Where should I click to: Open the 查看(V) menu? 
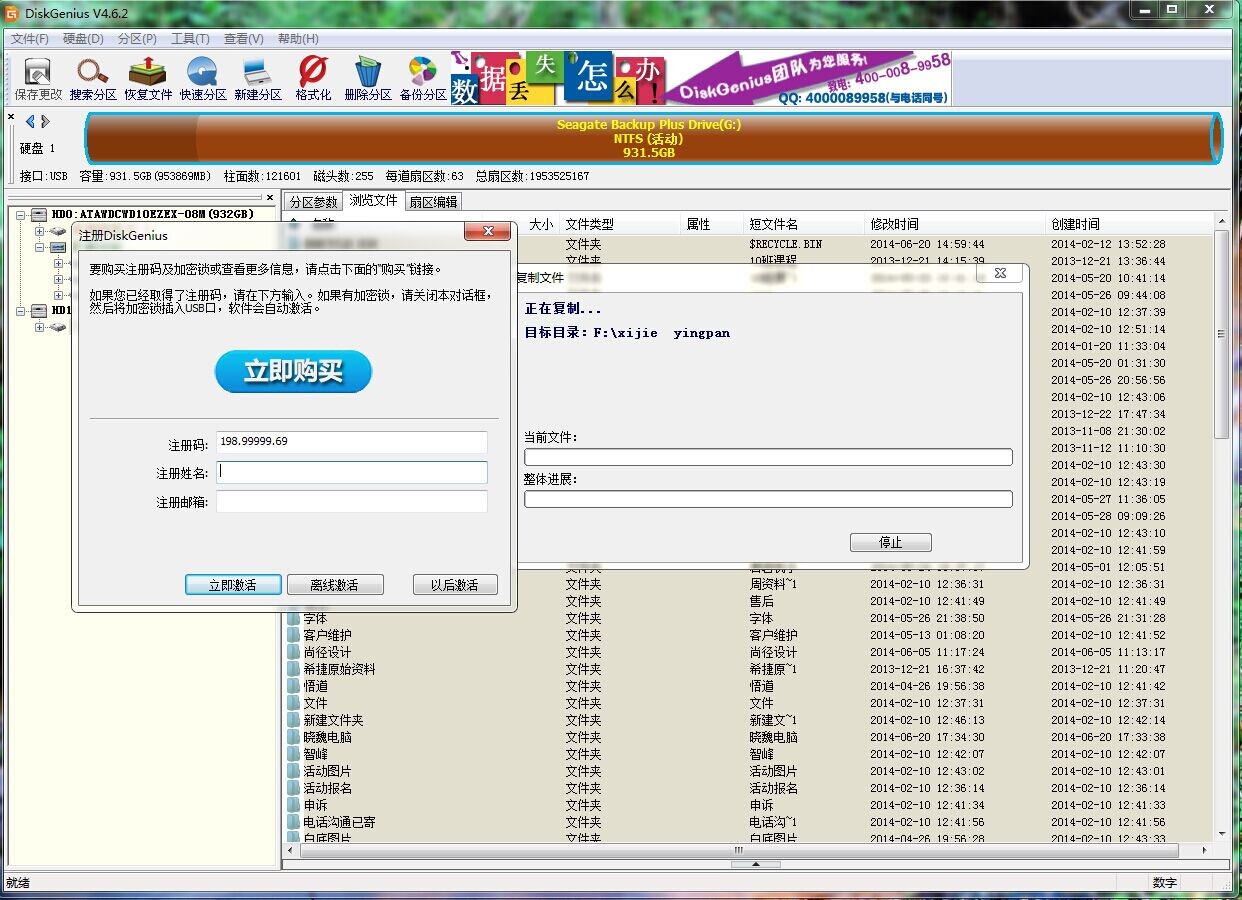243,39
